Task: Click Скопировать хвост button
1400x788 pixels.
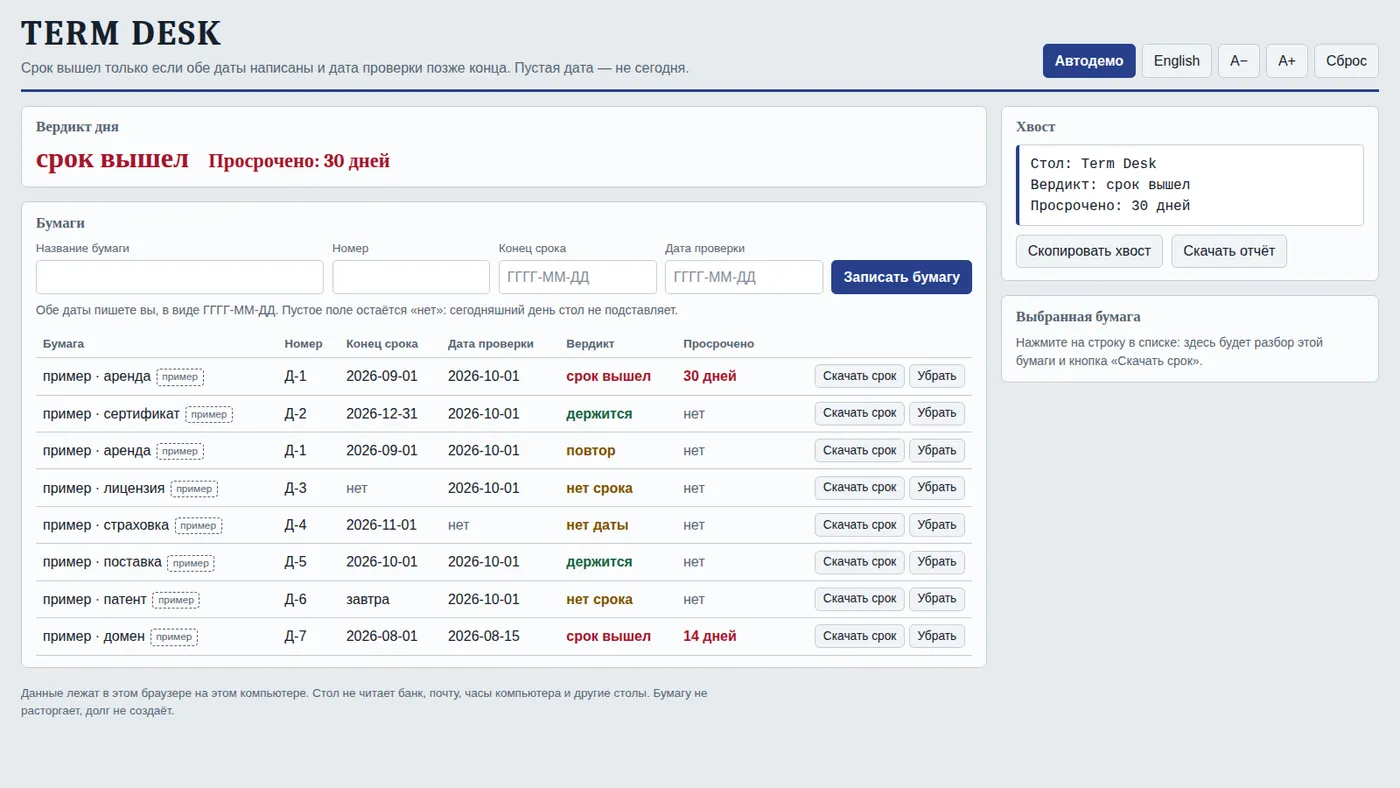Action: (1089, 251)
